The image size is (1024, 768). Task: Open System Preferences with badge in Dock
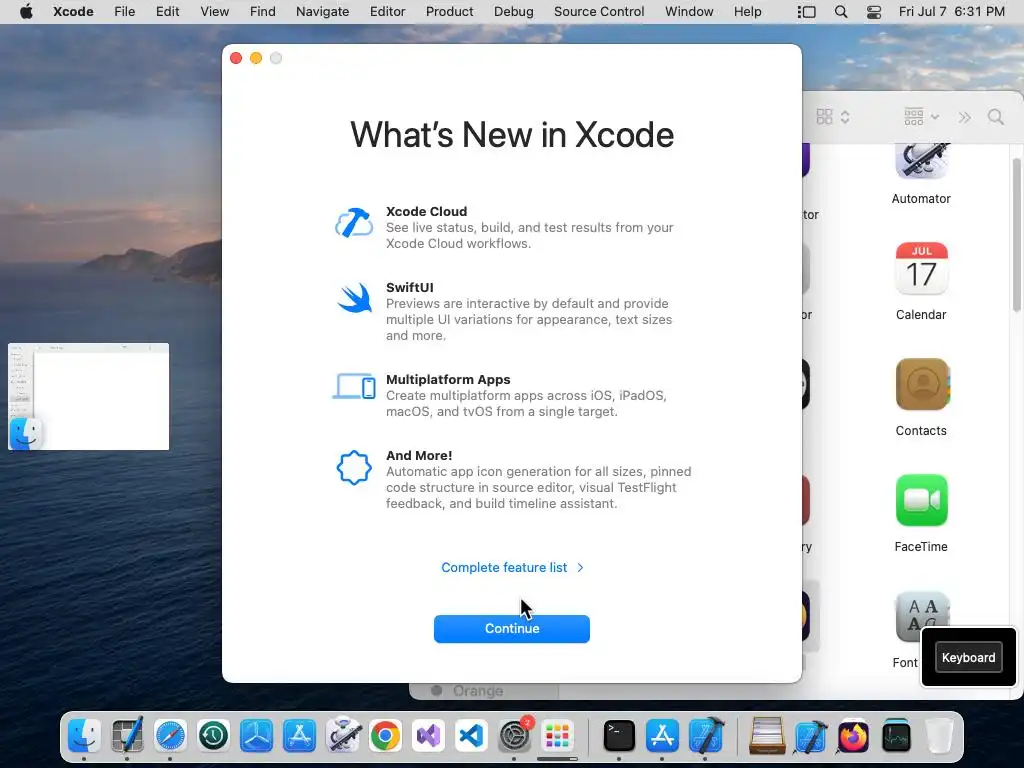[x=515, y=736]
